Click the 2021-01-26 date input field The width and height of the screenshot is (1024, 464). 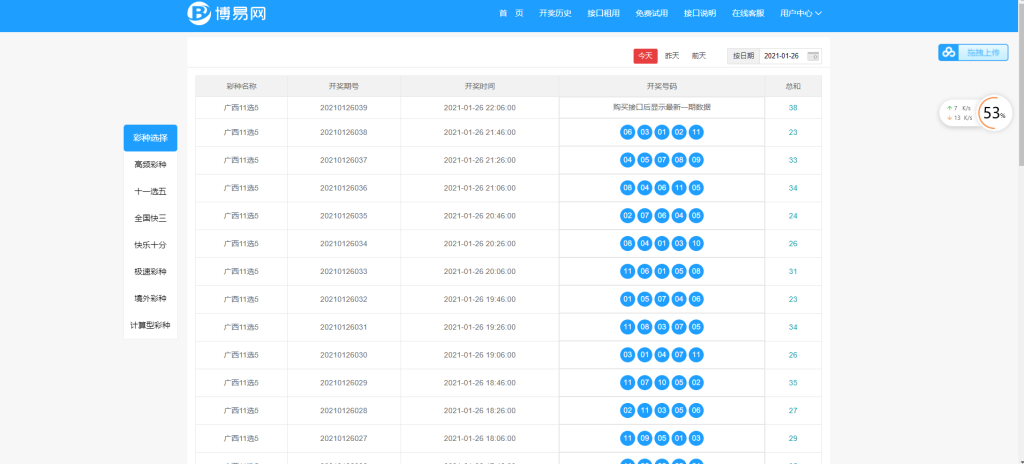click(x=782, y=56)
